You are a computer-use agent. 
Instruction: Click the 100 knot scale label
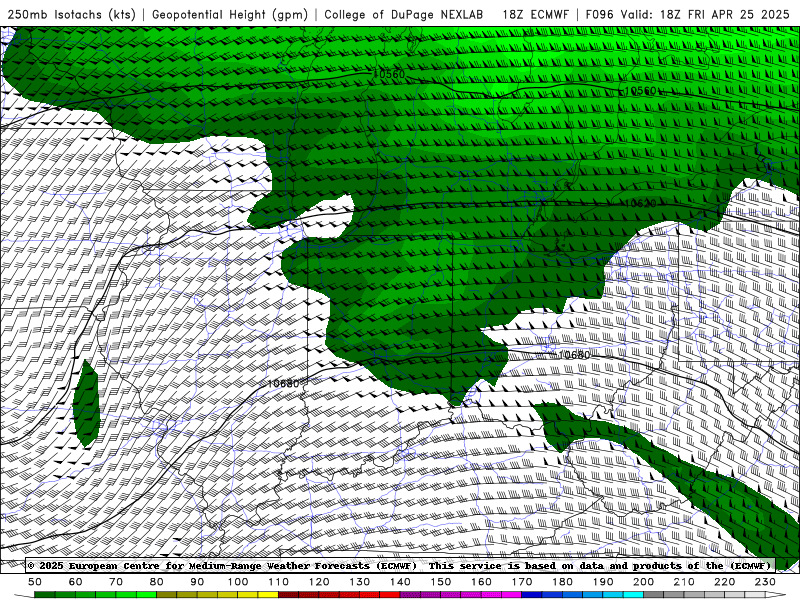pos(238,582)
